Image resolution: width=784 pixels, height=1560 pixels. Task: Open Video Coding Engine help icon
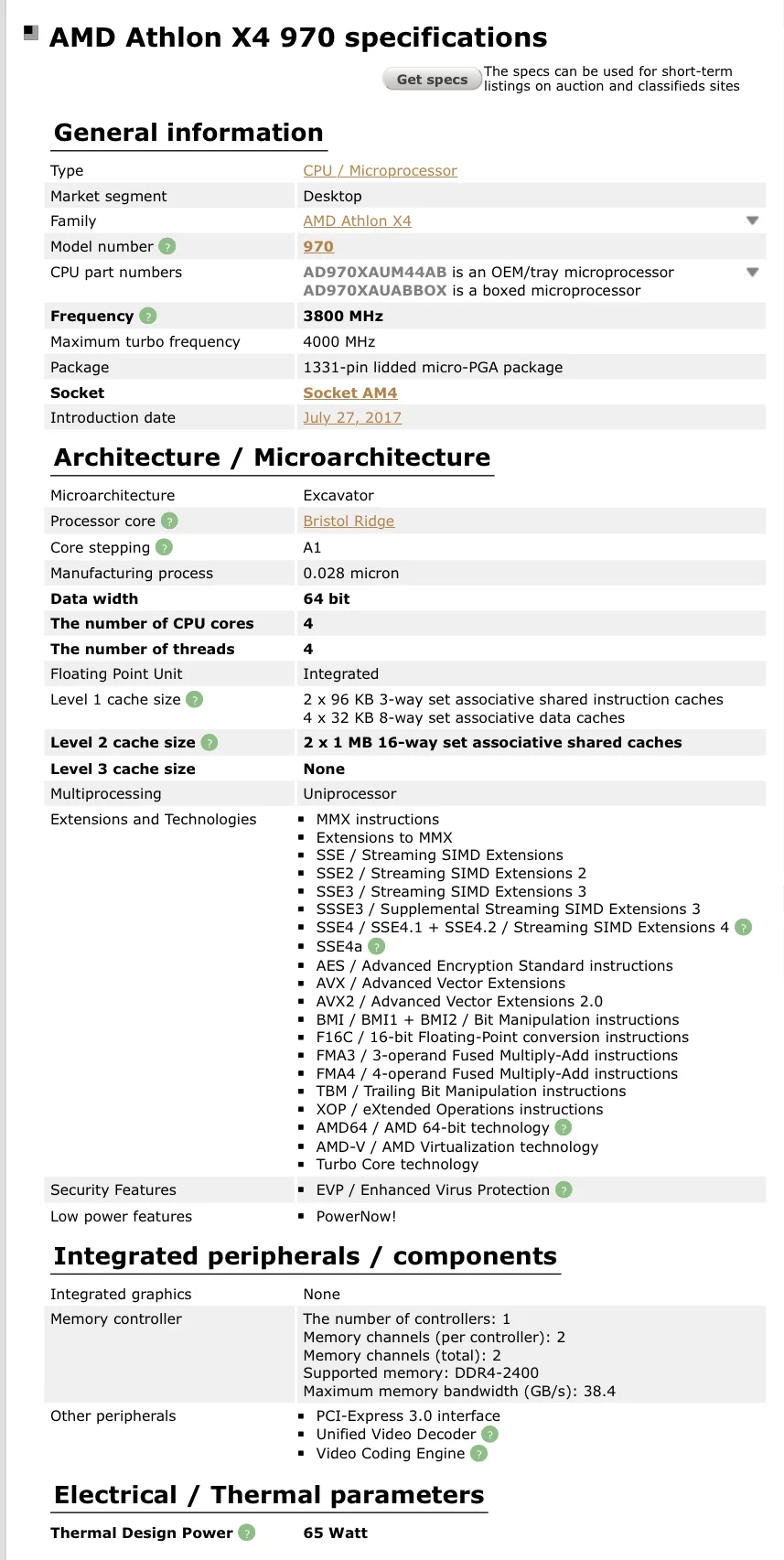pos(478,1453)
